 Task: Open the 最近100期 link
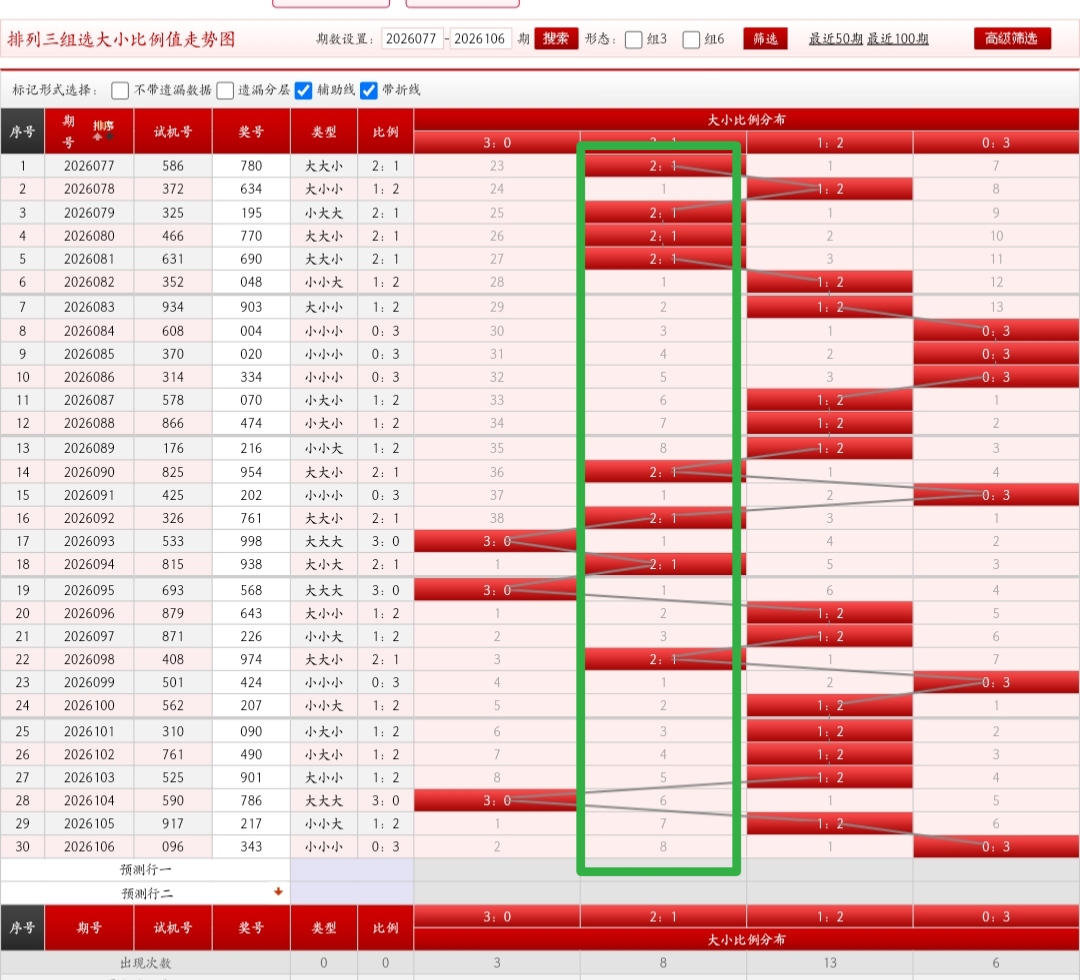pyautogui.click(x=897, y=39)
